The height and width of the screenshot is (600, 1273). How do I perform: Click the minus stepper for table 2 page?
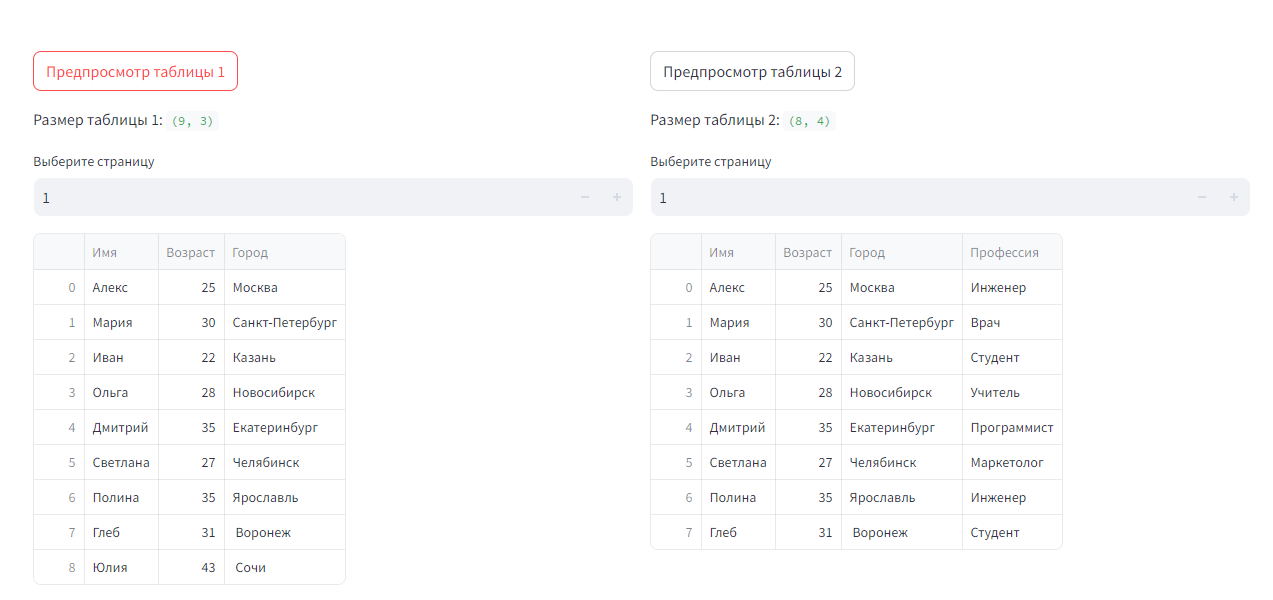coord(1202,197)
